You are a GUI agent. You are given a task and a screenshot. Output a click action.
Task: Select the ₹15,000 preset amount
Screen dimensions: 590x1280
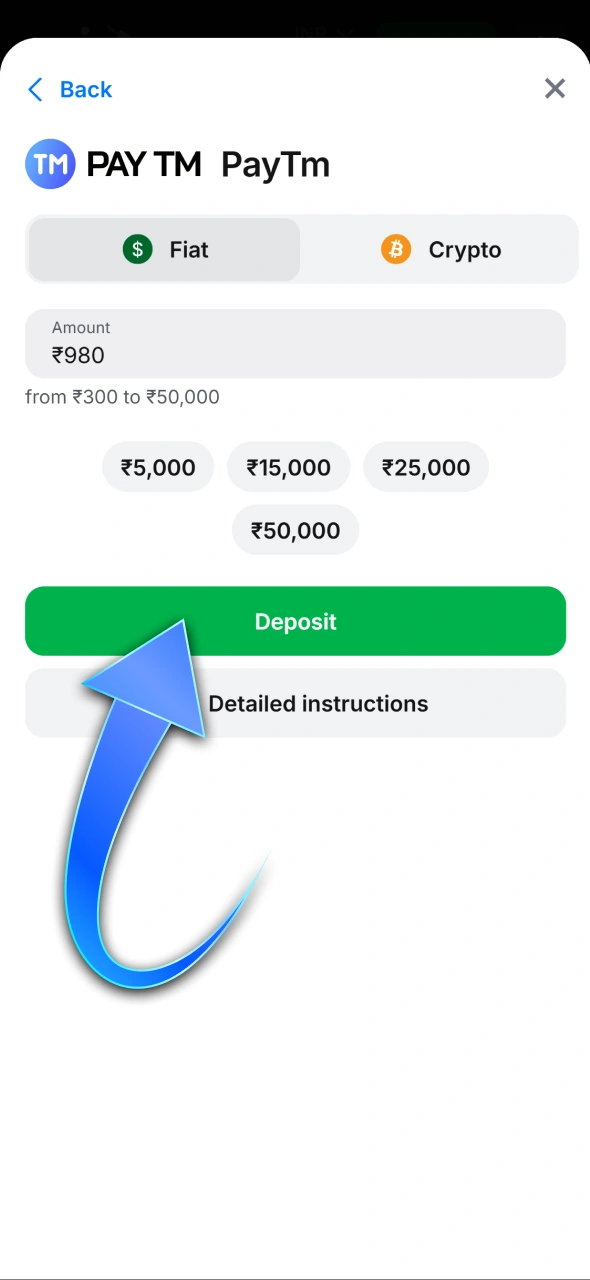pos(288,467)
